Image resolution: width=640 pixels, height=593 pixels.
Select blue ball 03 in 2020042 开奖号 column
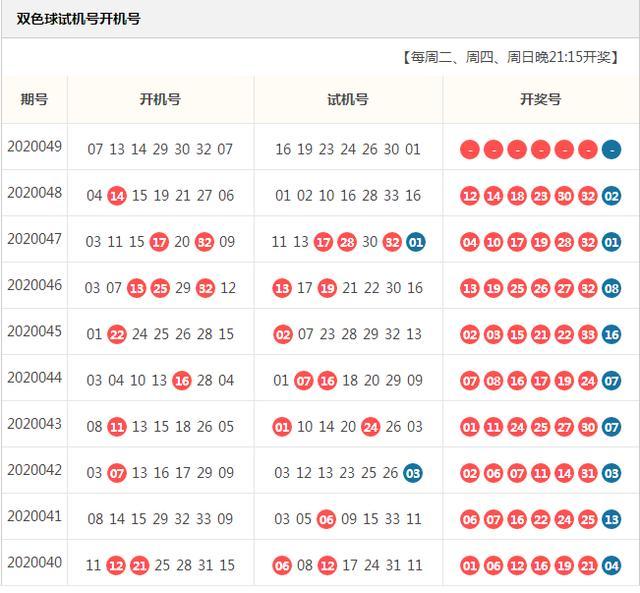tap(611, 473)
